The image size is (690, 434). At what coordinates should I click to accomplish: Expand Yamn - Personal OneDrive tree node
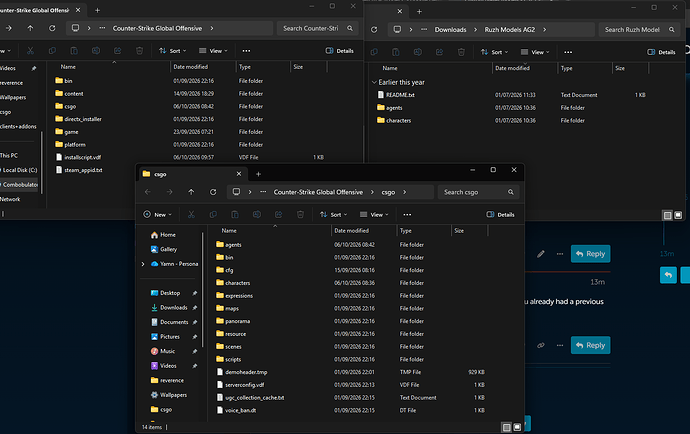(143, 264)
